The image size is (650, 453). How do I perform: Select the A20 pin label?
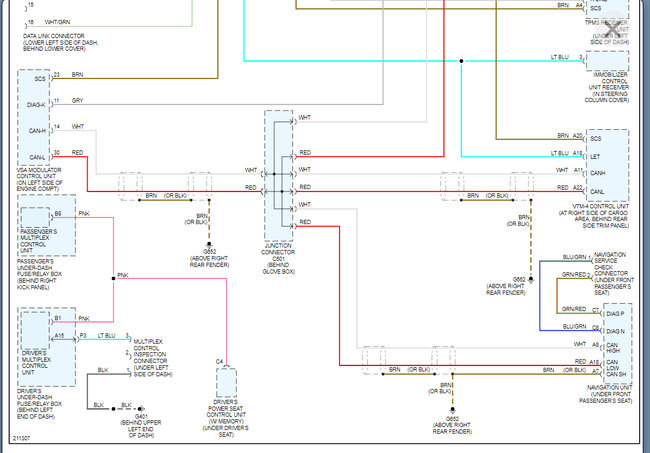(x=577, y=136)
